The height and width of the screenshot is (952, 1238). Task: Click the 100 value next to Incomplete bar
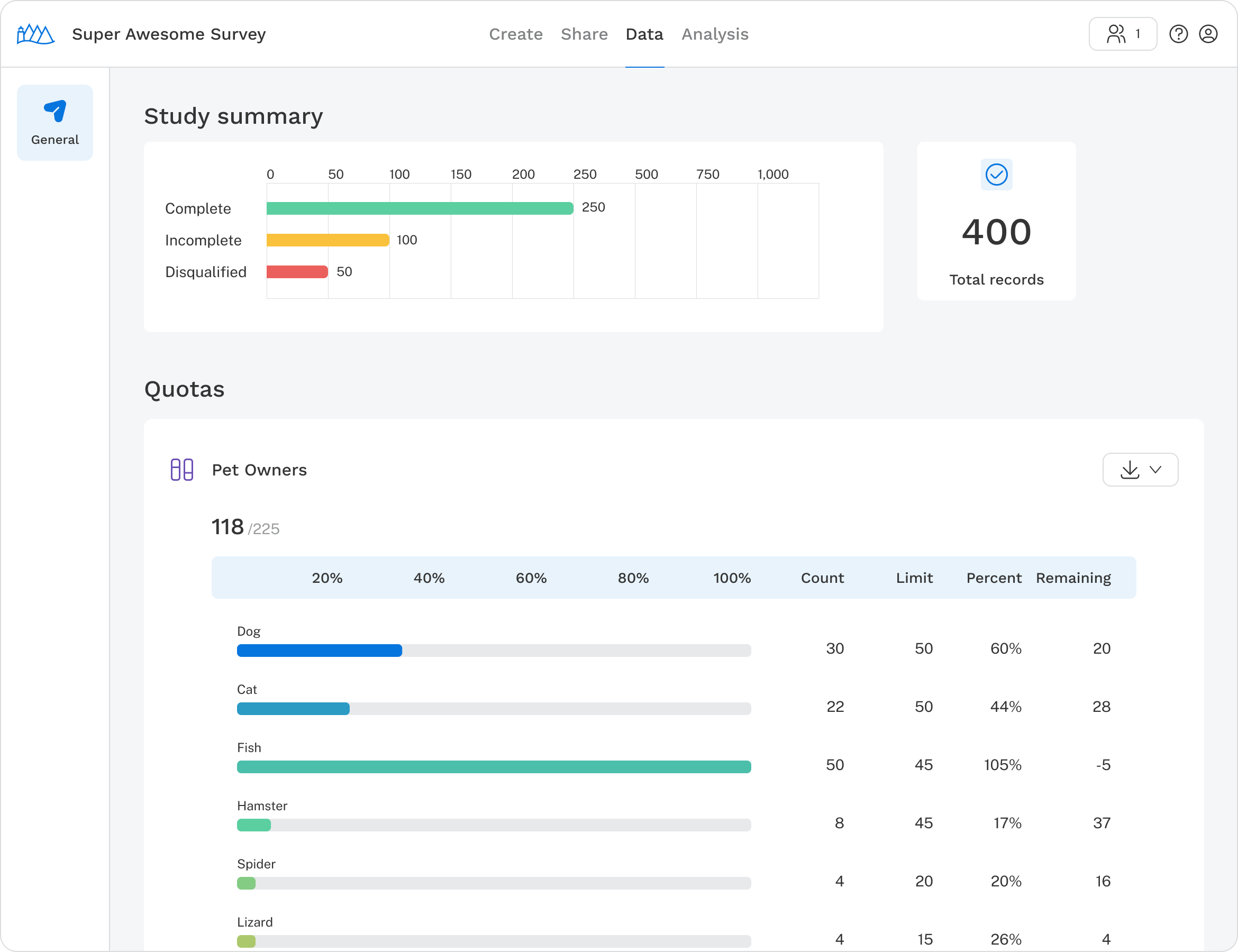click(x=406, y=240)
